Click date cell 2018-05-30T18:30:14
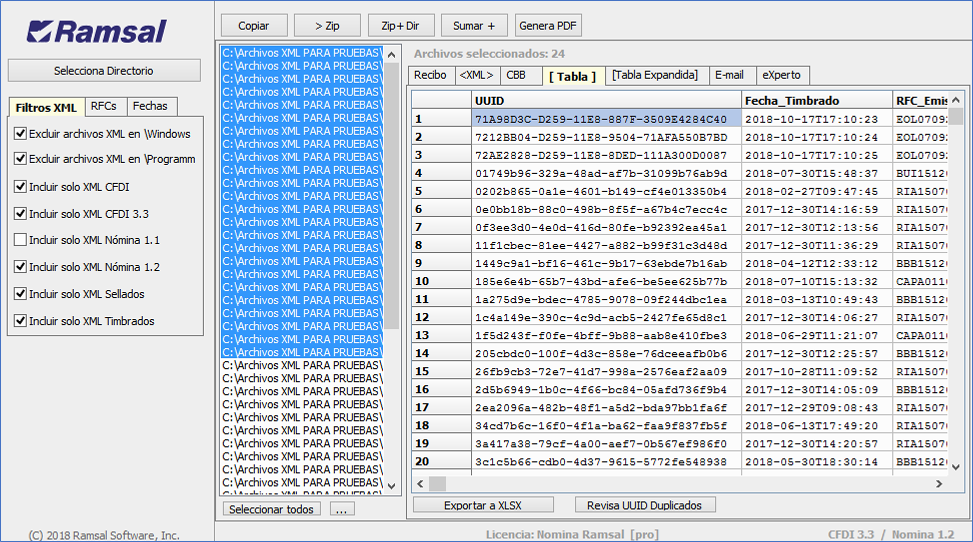This screenshot has width=973, height=542. [817, 461]
